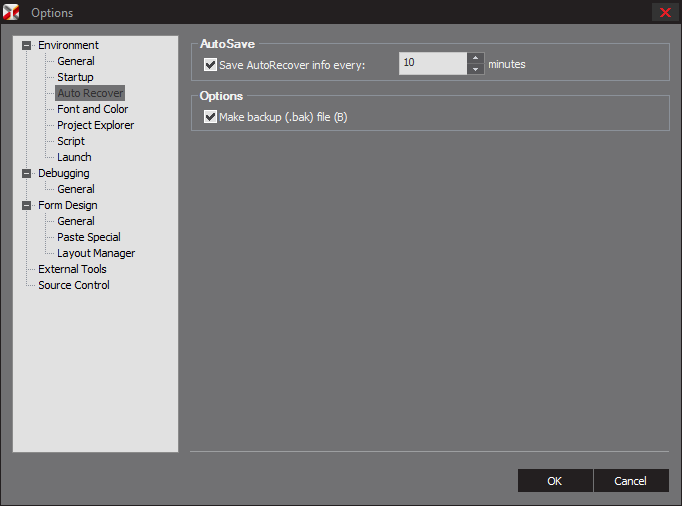
Task: Collapse the Form Design tree node
Action: point(27,205)
